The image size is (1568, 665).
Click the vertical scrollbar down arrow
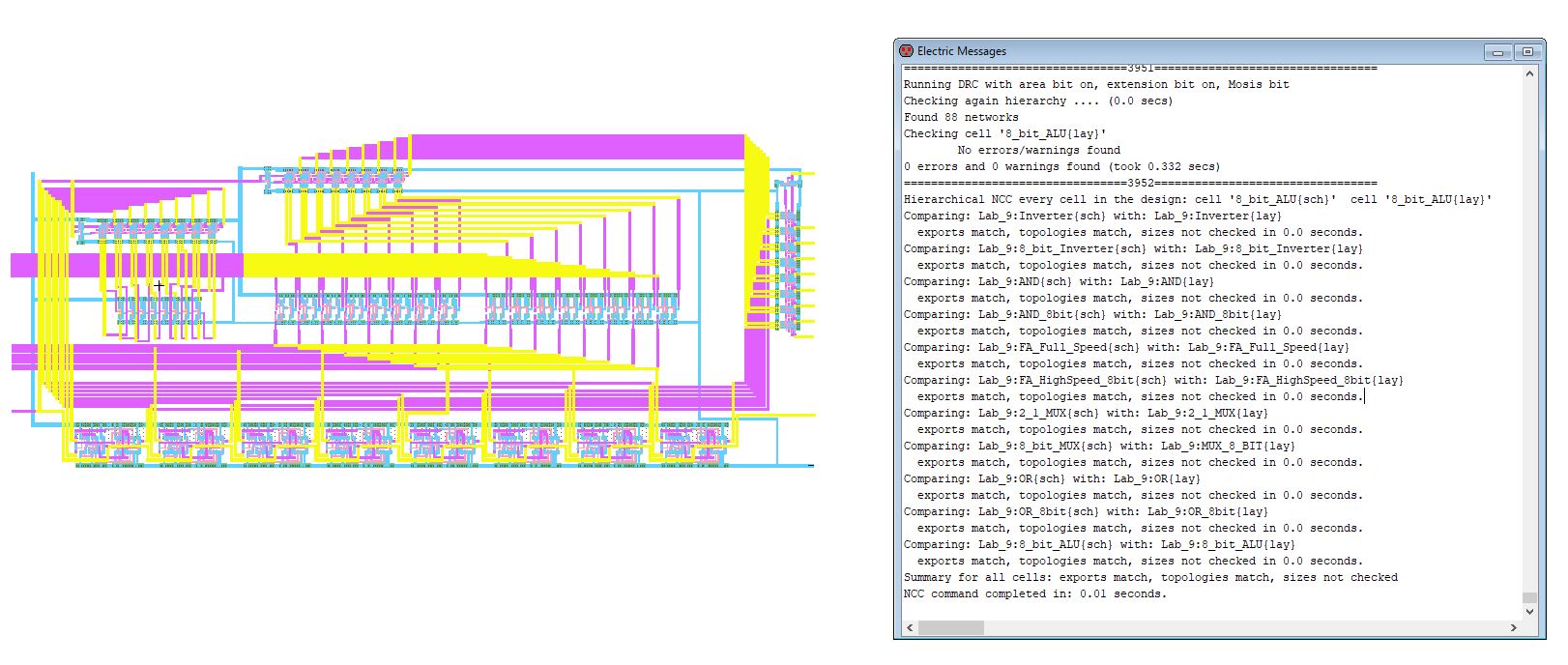point(1528,612)
